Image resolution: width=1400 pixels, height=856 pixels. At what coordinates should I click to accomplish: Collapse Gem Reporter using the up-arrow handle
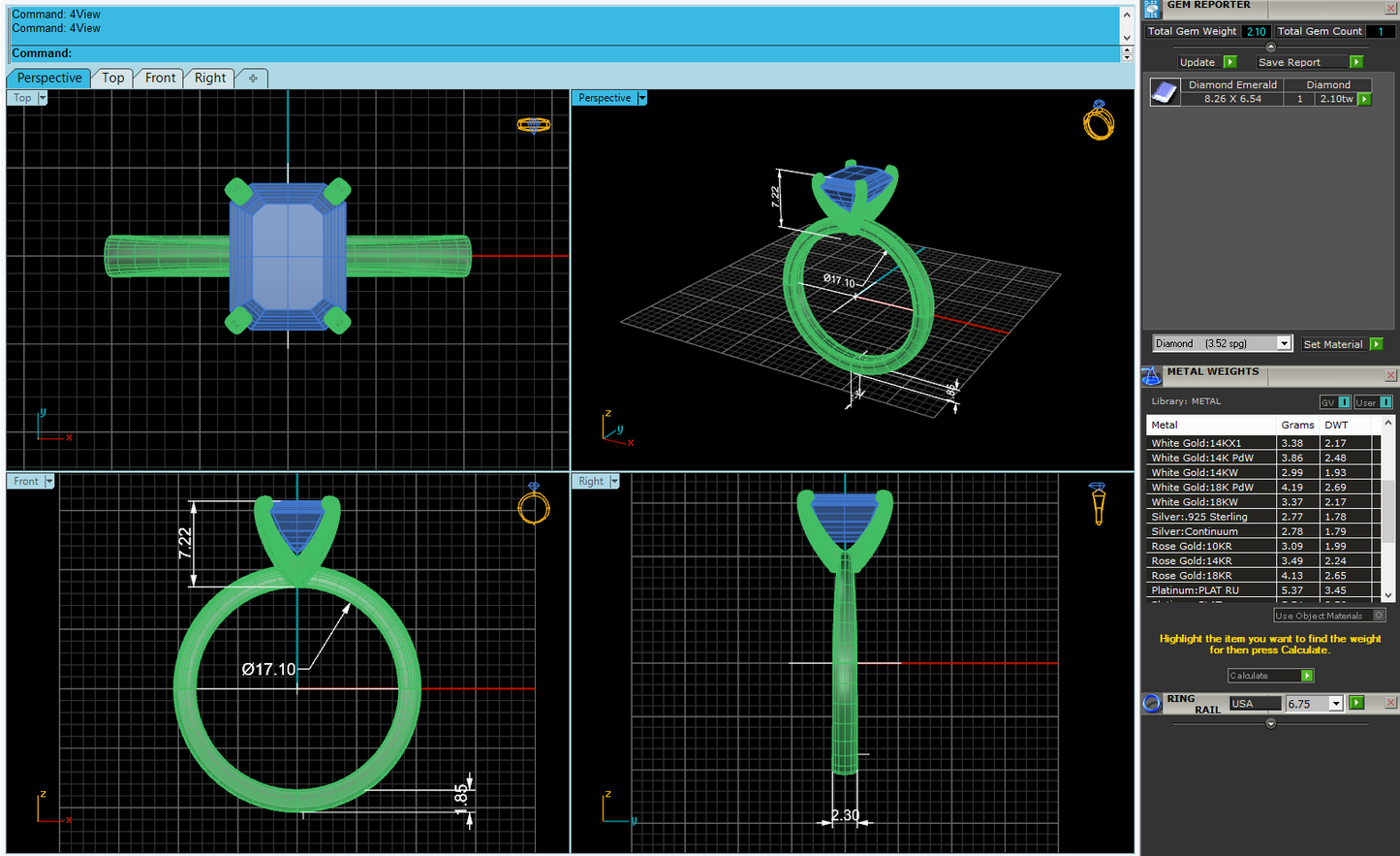pyautogui.click(x=1271, y=47)
